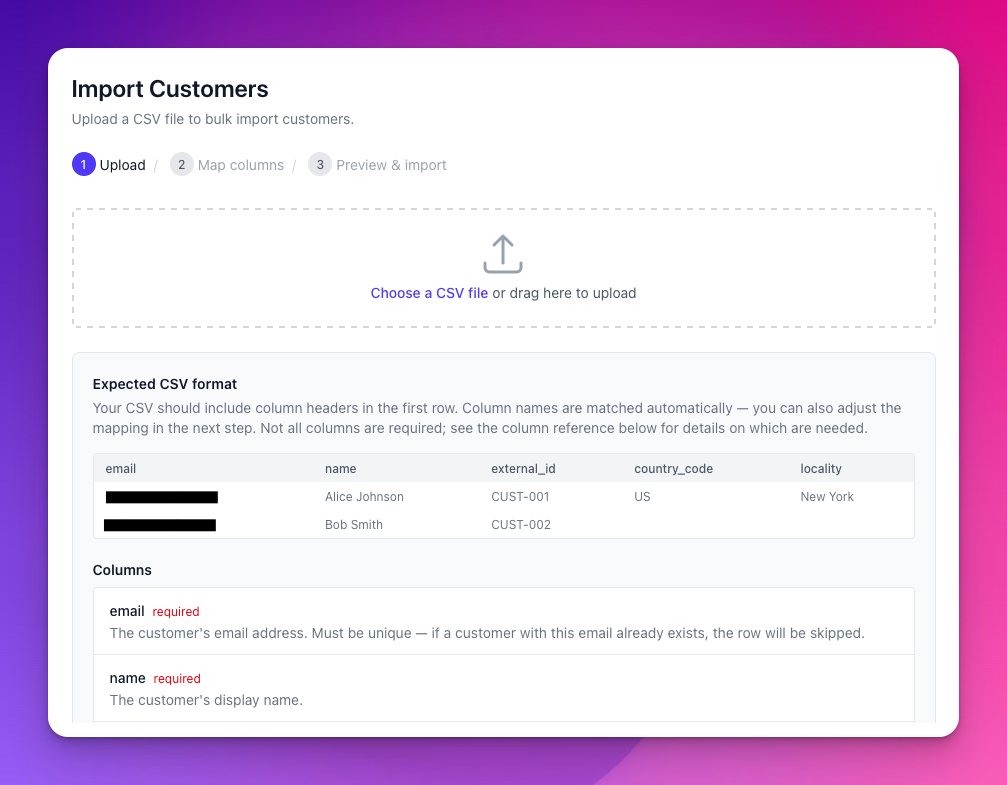Open the Choose a CSV file link
This screenshot has height=785, width=1007.
click(x=429, y=293)
